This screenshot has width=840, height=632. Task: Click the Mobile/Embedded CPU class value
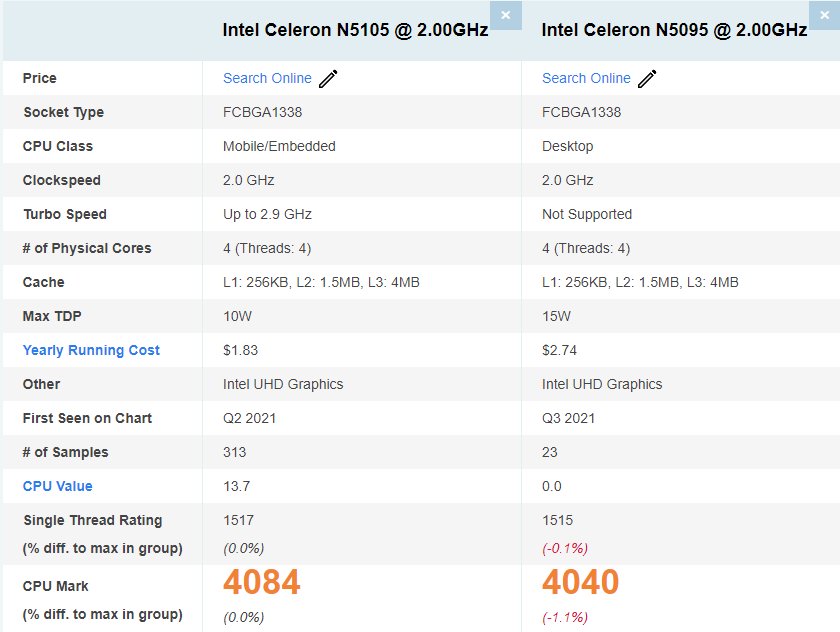tap(279, 146)
